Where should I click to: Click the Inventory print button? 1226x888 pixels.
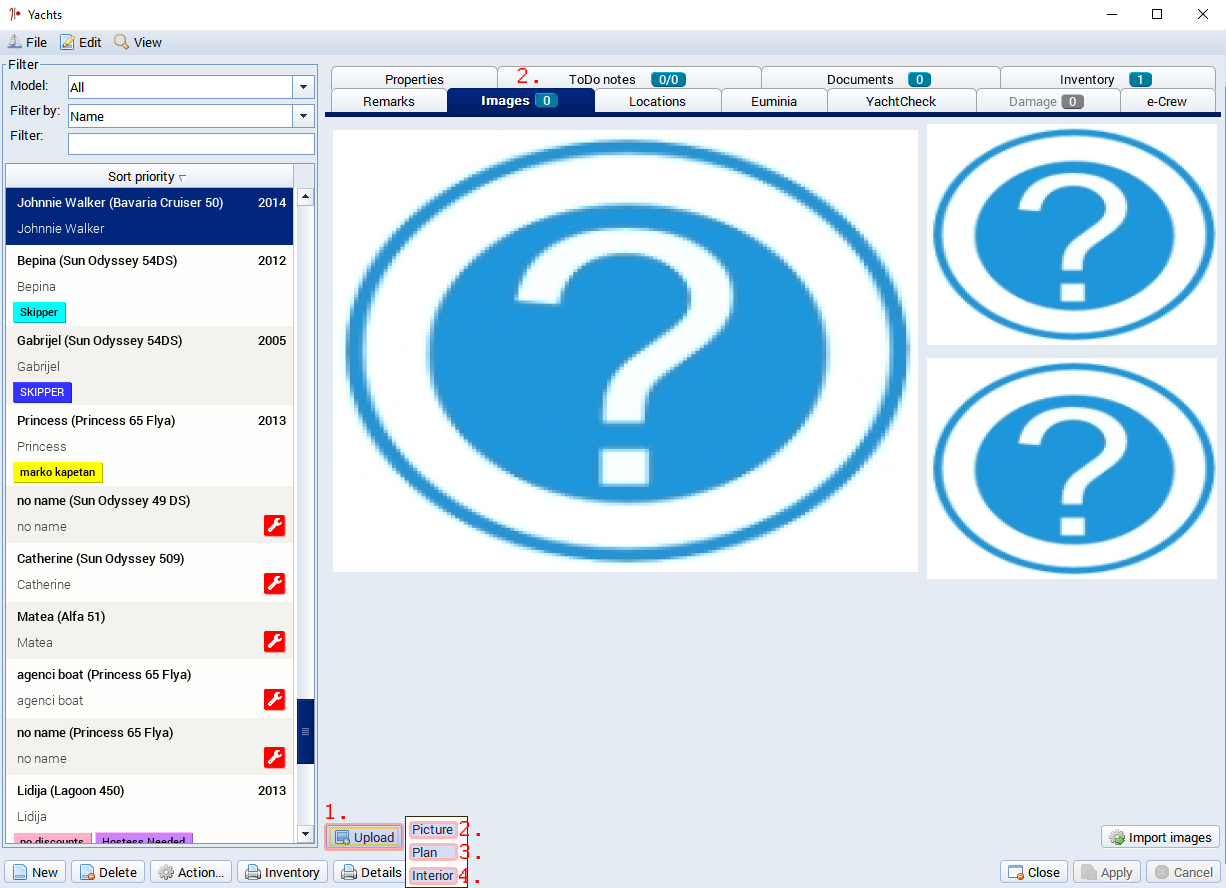tap(283, 872)
